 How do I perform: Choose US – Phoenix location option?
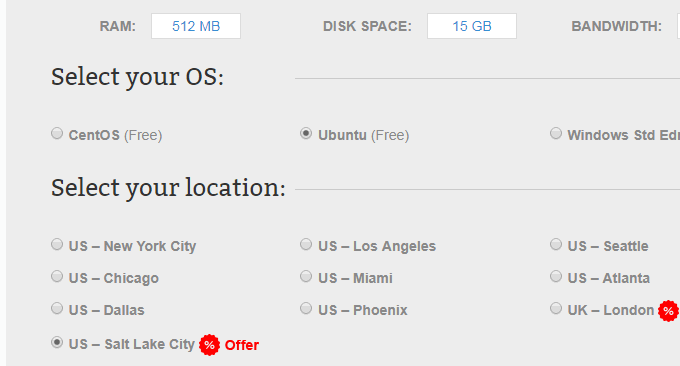point(306,308)
